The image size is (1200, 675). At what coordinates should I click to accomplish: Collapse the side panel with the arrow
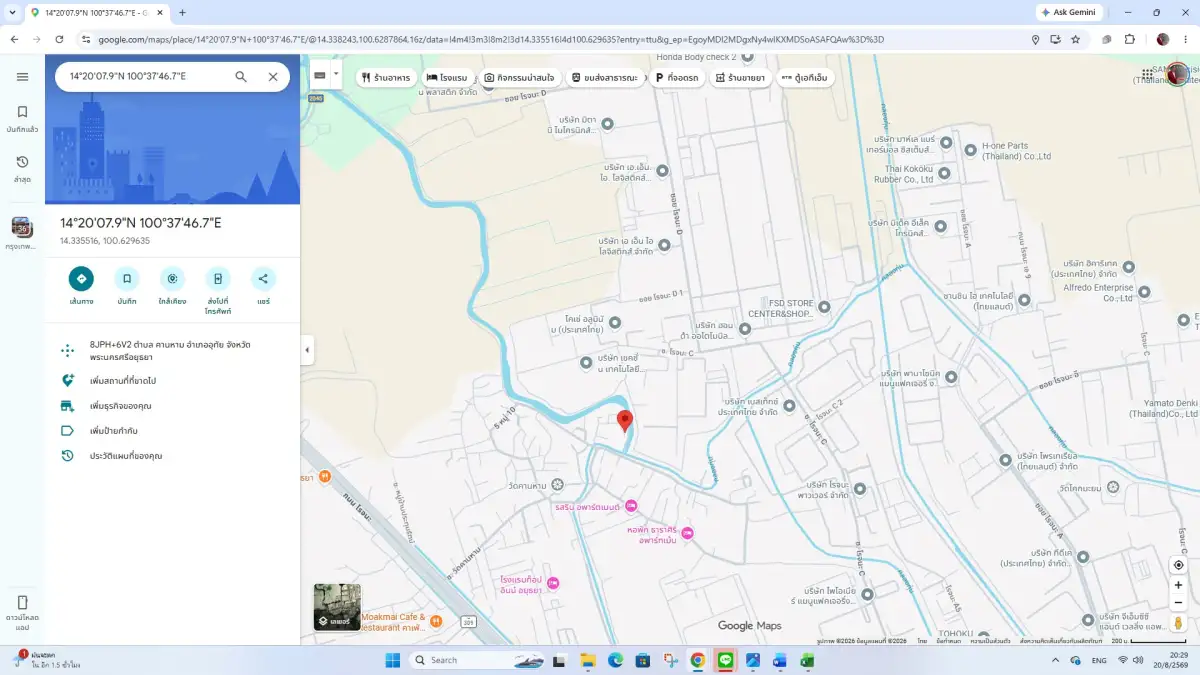tap(307, 350)
